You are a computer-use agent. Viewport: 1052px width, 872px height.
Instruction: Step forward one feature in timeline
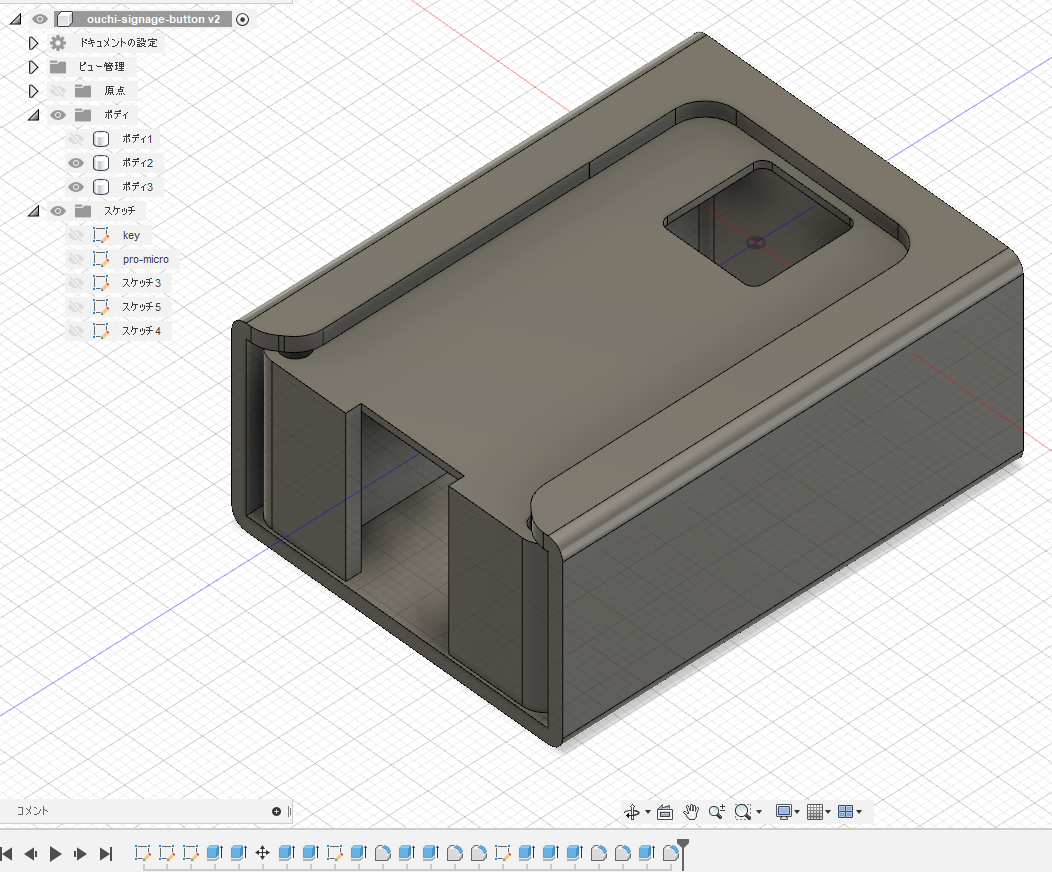[81, 854]
